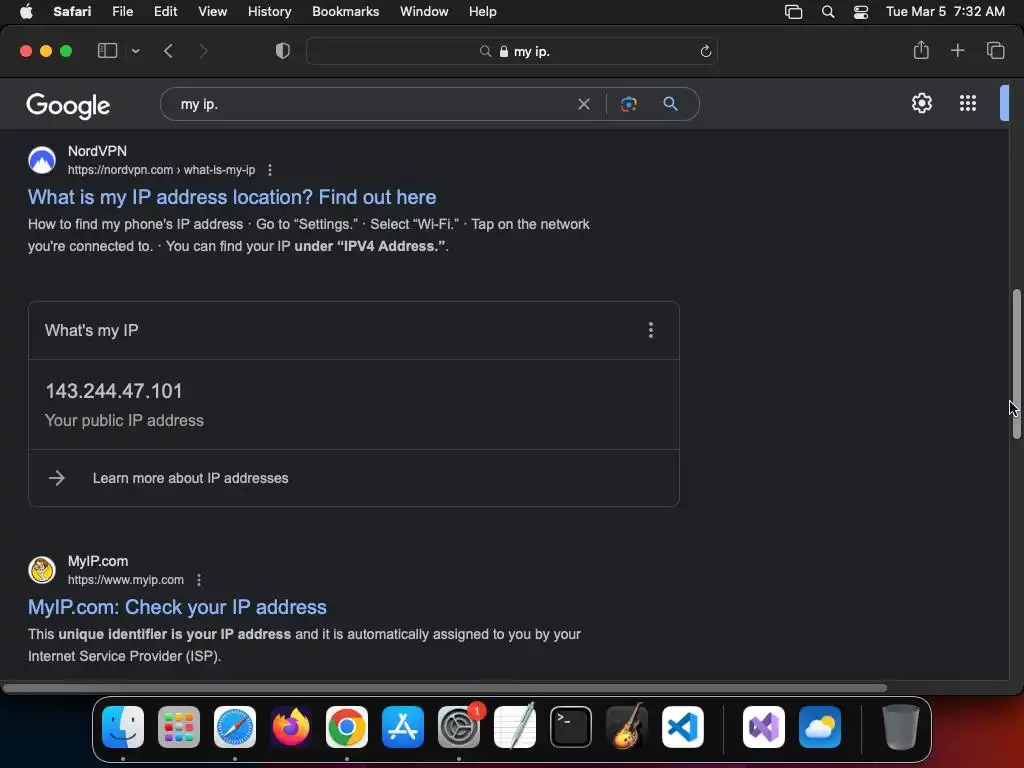Open the What's my IP card menu
The height and width of the screenshot is (768, 1024).
(x=650, y=330)
